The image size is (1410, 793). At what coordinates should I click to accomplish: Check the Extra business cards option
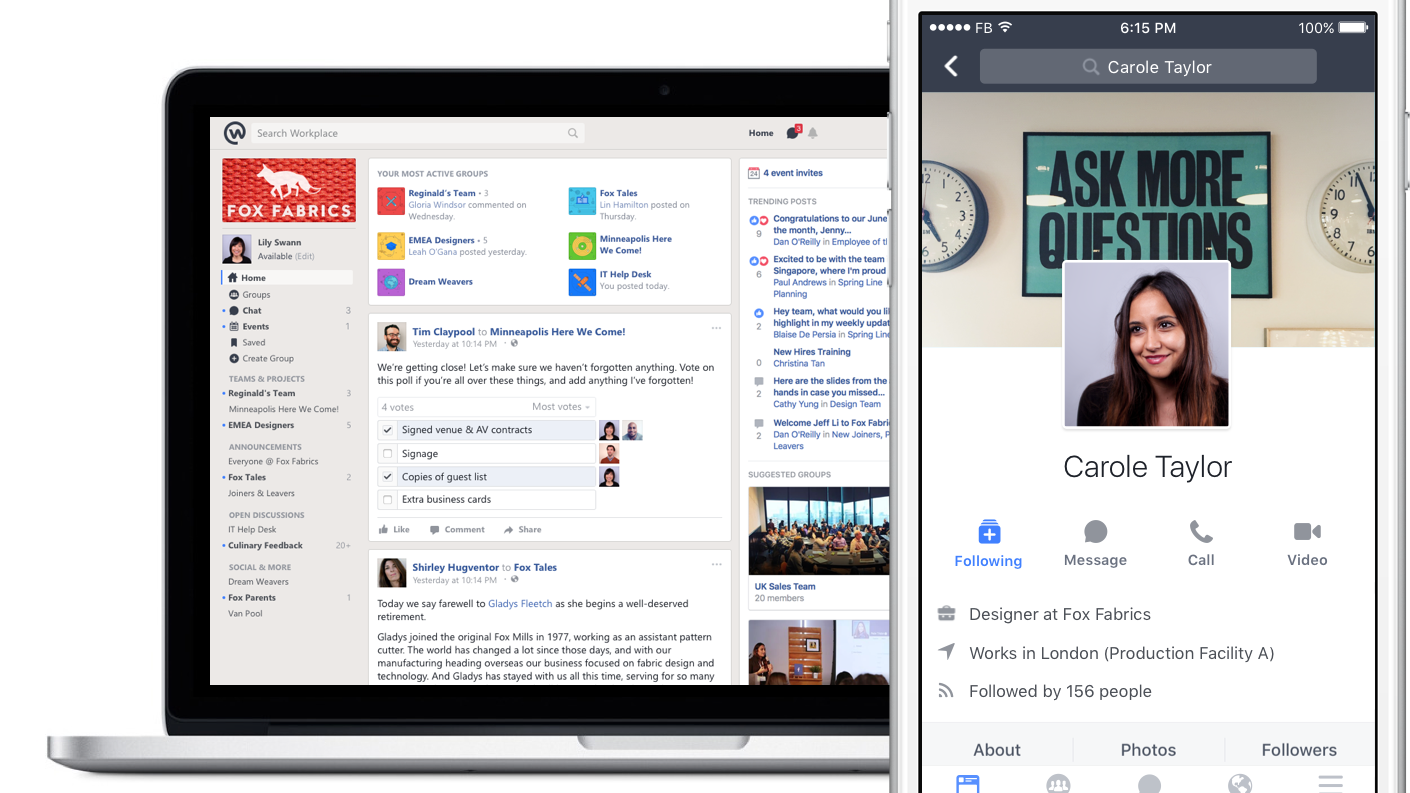pyautogui.click(x=388, y=500)
